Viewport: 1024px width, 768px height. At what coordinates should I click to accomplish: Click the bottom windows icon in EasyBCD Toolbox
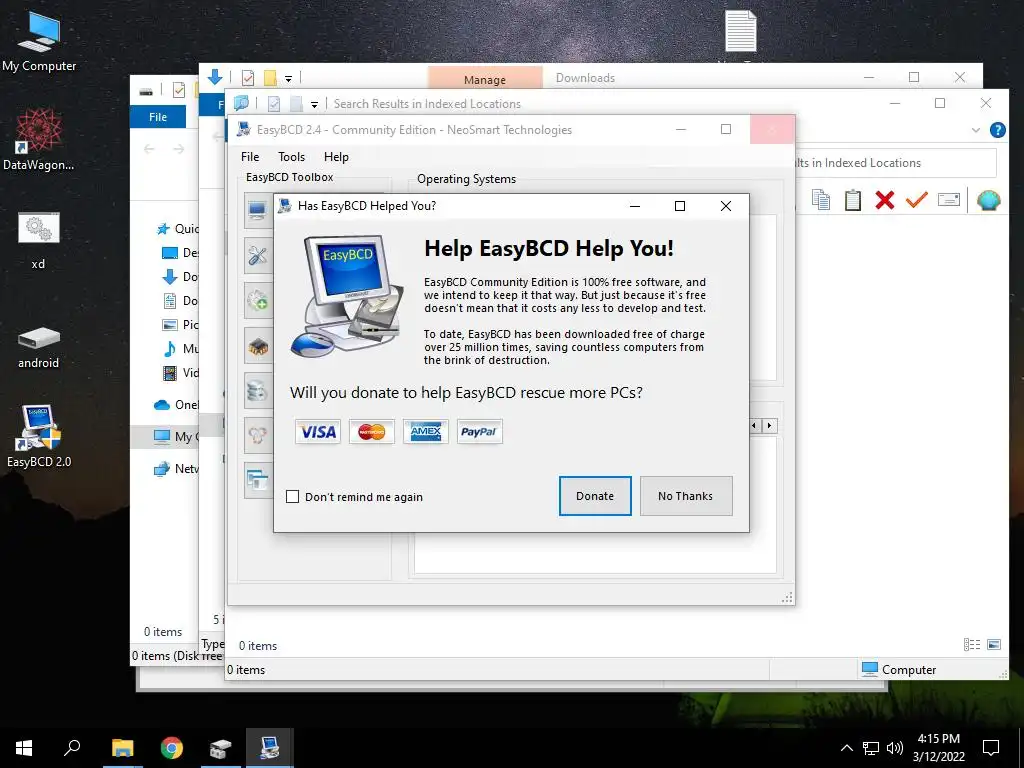[257, 481]
